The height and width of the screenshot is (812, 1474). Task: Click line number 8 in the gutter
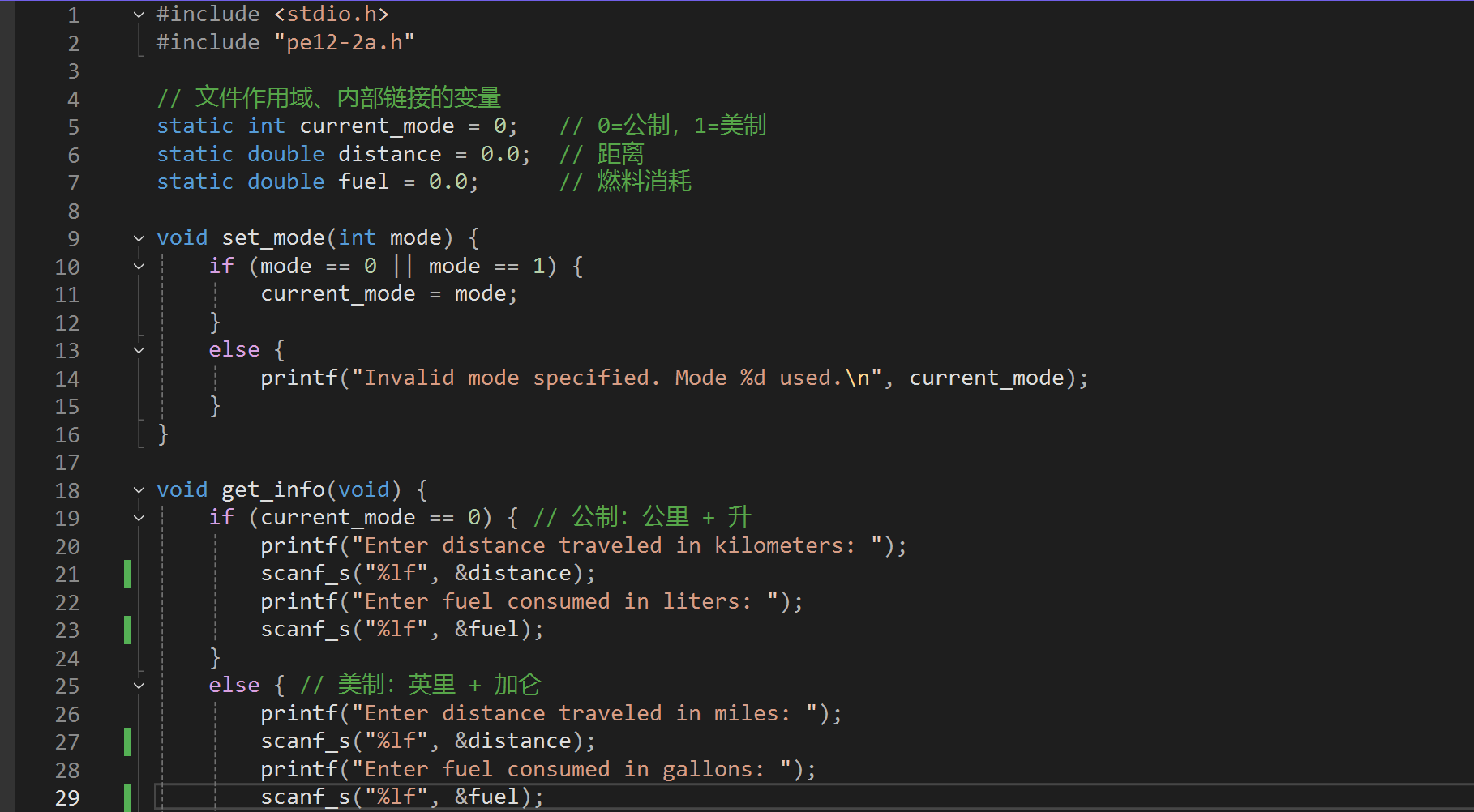pos(74,212)
